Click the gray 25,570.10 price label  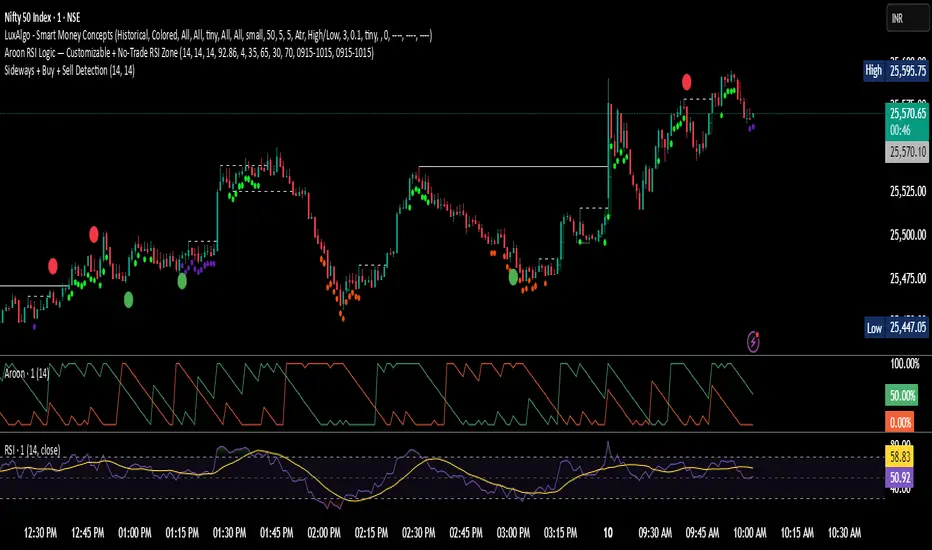coord(907,152)
